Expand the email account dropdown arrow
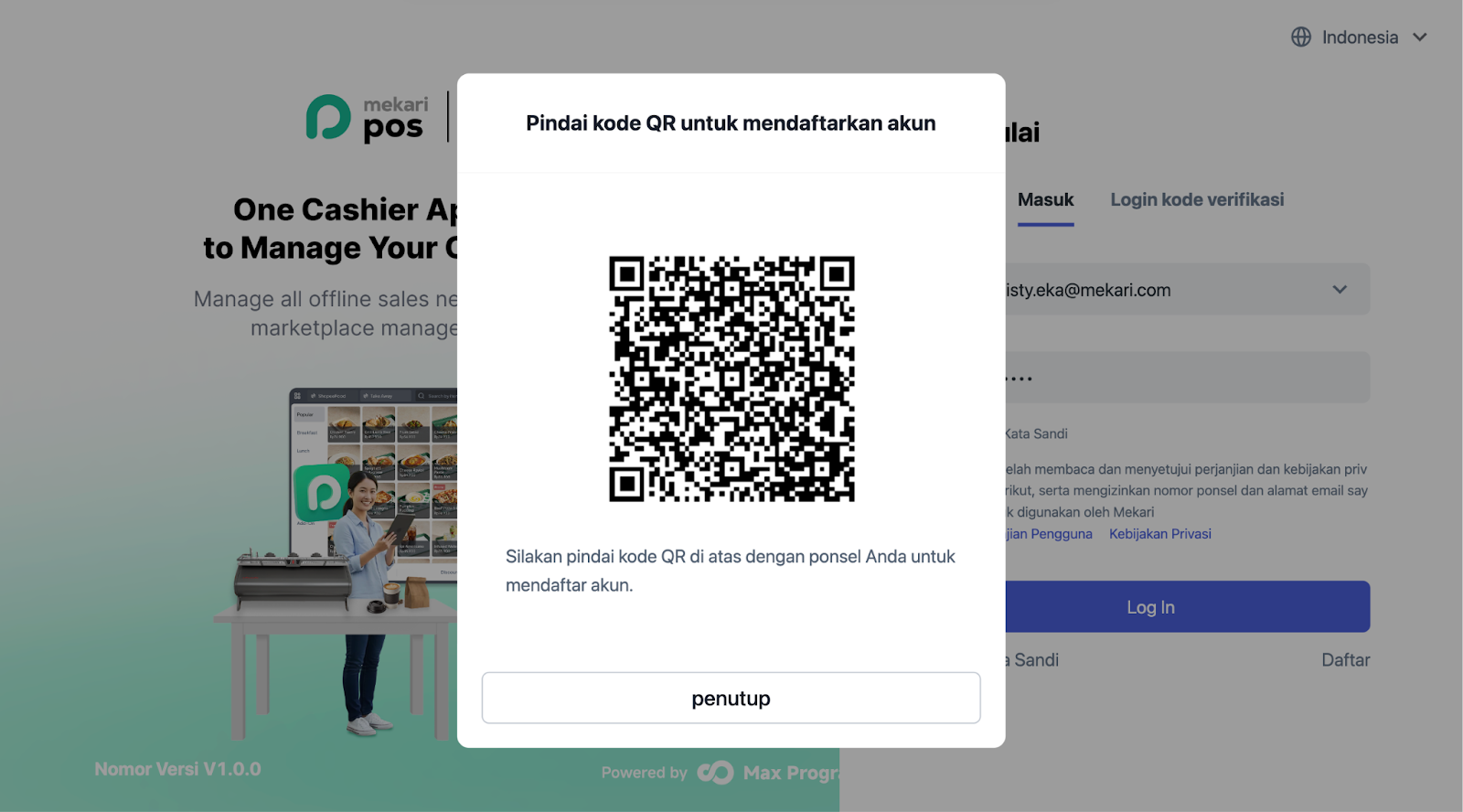1463x812 pixels. coord(1340,290)
